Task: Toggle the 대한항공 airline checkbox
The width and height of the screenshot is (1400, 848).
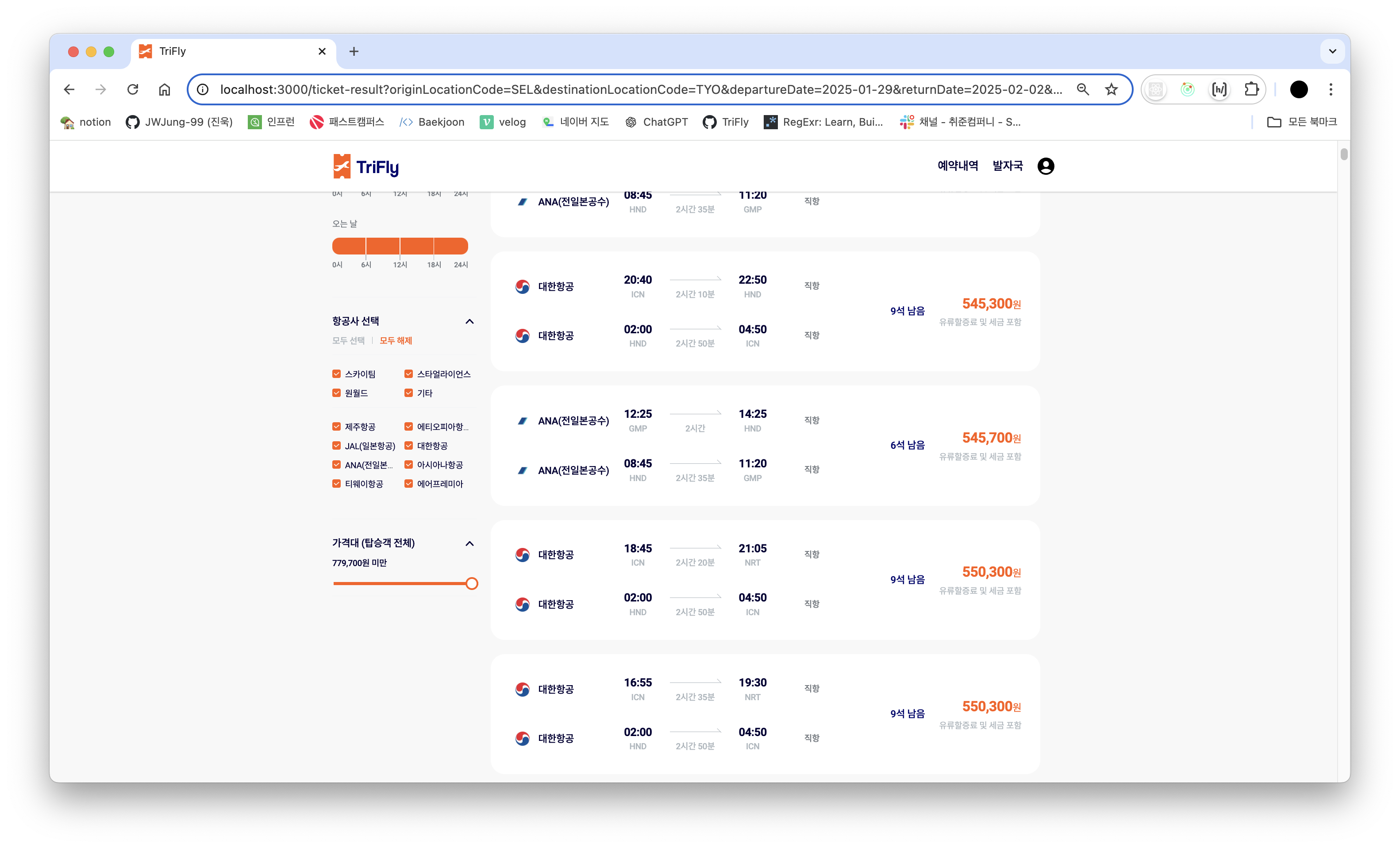Action: click(x=408, y=446)
